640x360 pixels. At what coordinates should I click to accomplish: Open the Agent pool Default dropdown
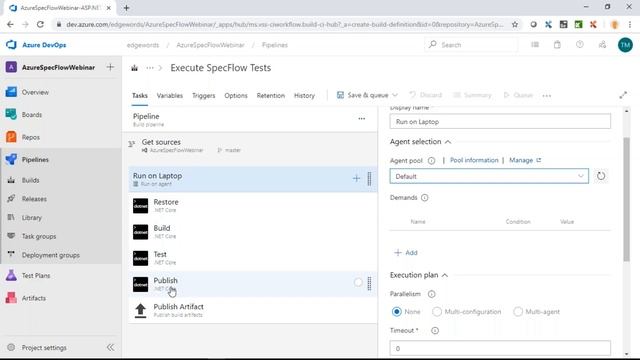[x=489, y=176]
